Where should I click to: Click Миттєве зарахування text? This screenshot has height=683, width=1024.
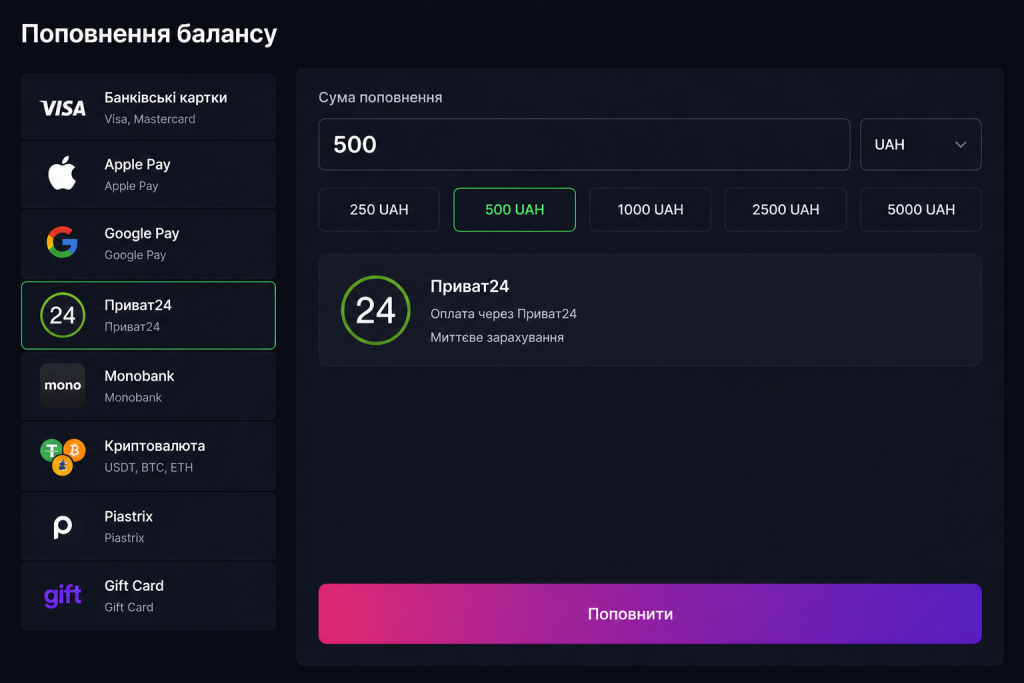pos(497,338)
